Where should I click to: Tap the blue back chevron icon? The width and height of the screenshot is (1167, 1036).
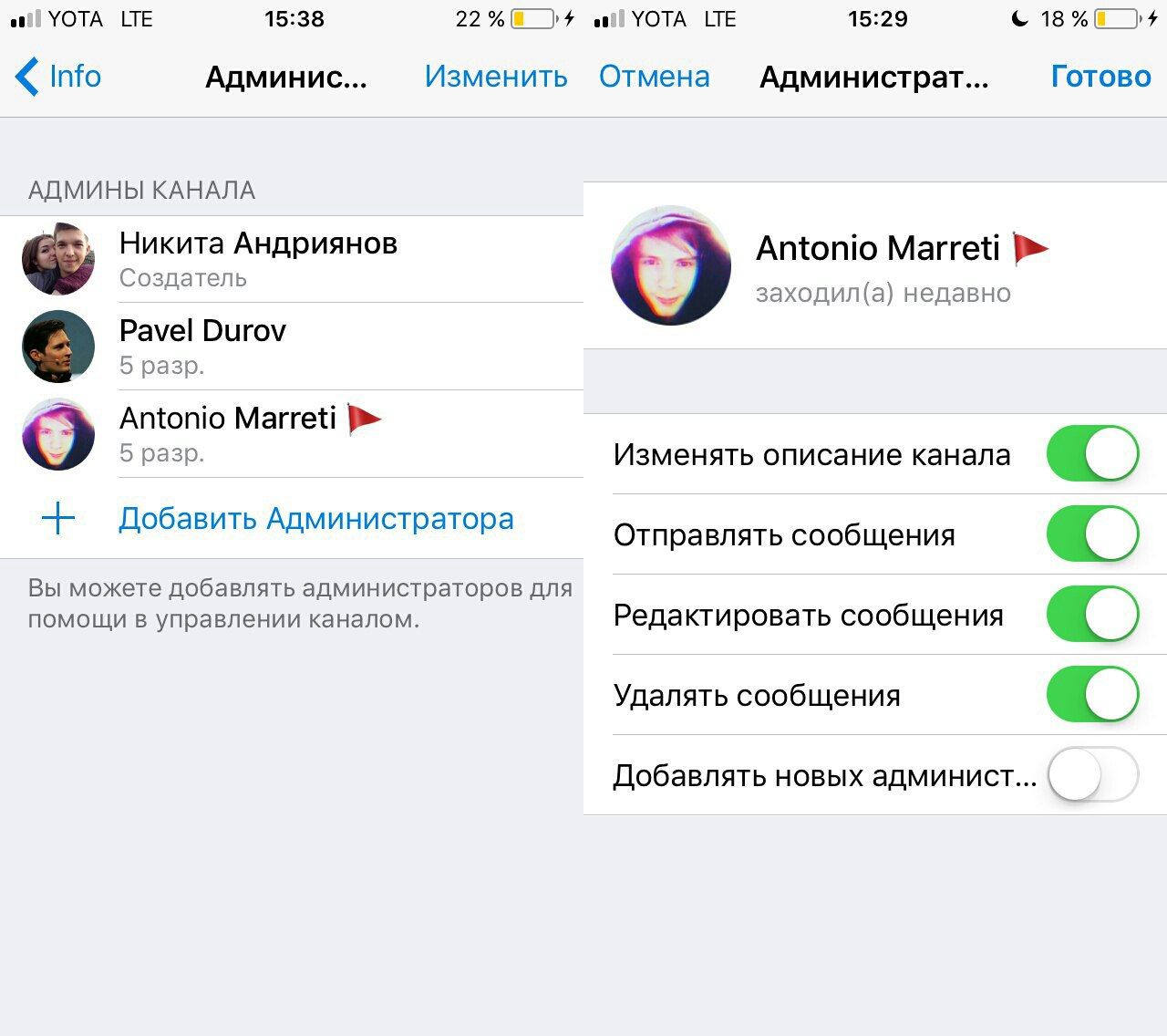click(x=27, y=77)
